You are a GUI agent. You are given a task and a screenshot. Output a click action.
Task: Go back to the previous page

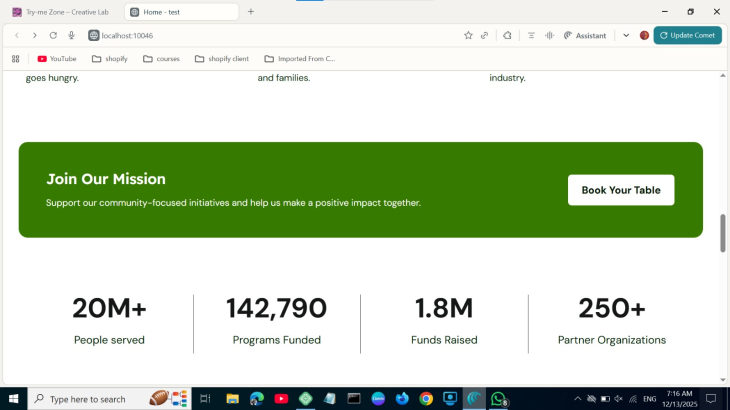click(17, 35)
